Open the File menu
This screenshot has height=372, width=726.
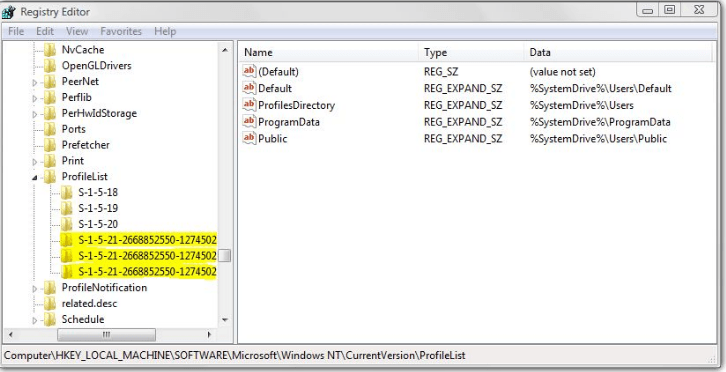click(x=16, y=31)
